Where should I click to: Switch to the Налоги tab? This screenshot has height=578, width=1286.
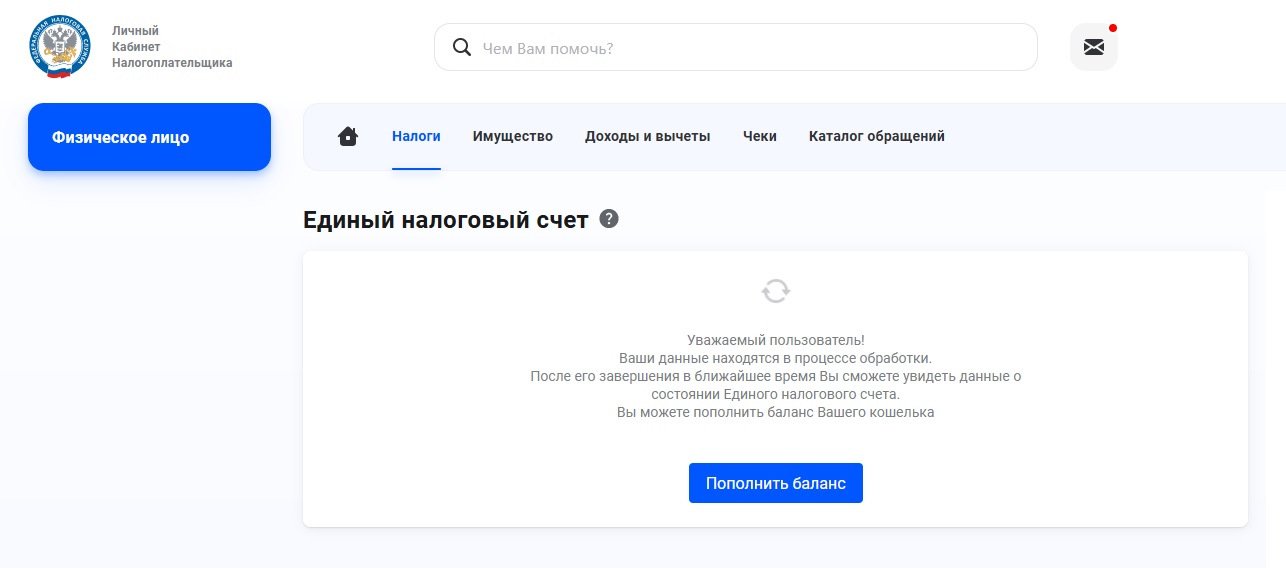416,136
